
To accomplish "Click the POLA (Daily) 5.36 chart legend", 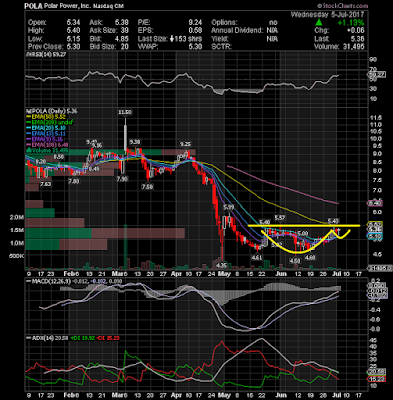I will pyautogui.click(x=52, y=111).
